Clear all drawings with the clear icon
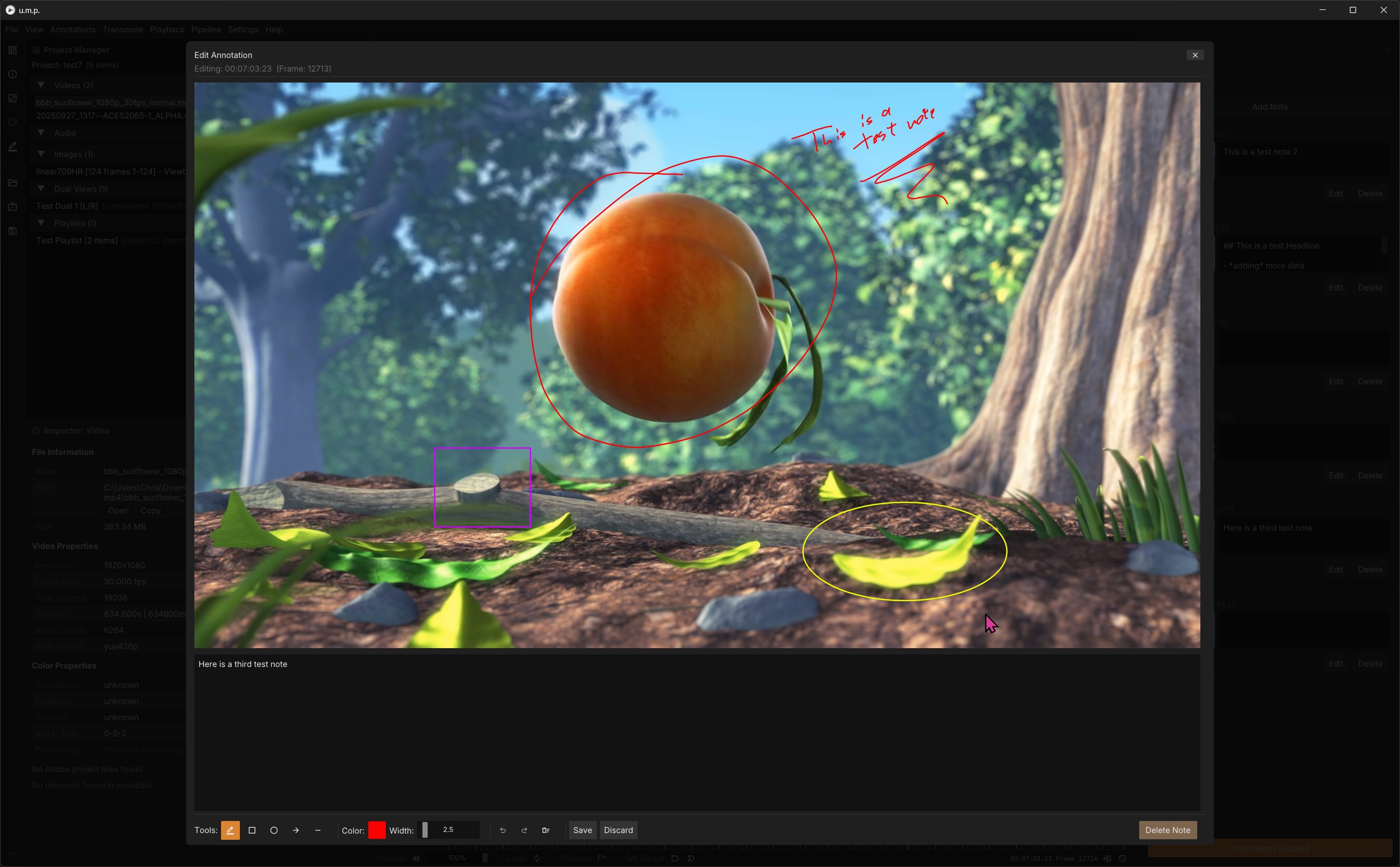The image size is (1400, 867). (x=546, y=830)
